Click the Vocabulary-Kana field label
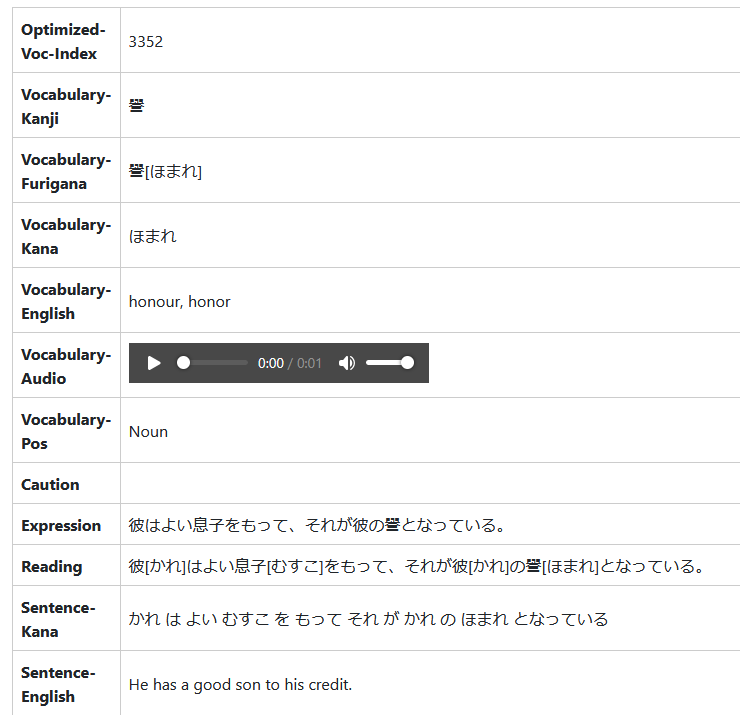Screen dimensions: 740x715 coord(66,236)
